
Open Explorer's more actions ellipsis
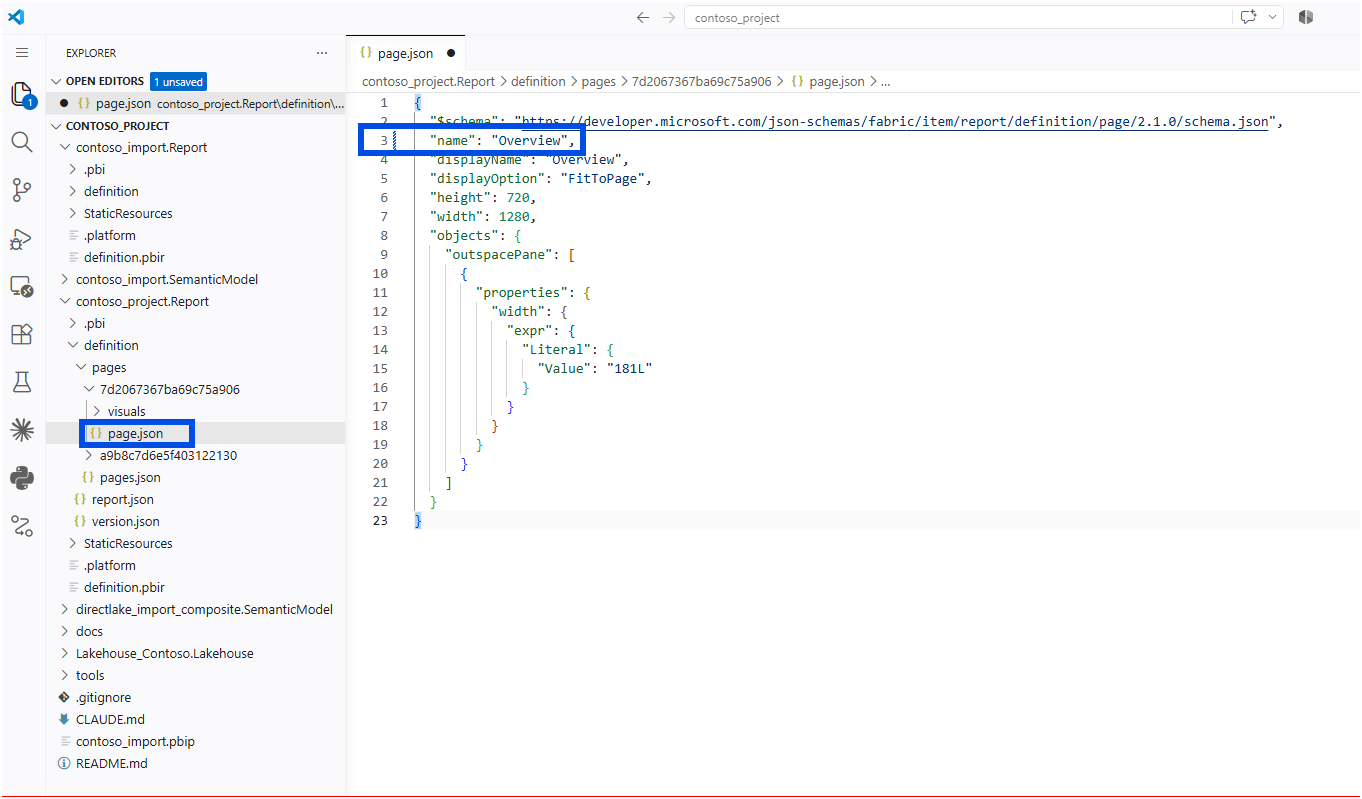click(x=322, y=53)
